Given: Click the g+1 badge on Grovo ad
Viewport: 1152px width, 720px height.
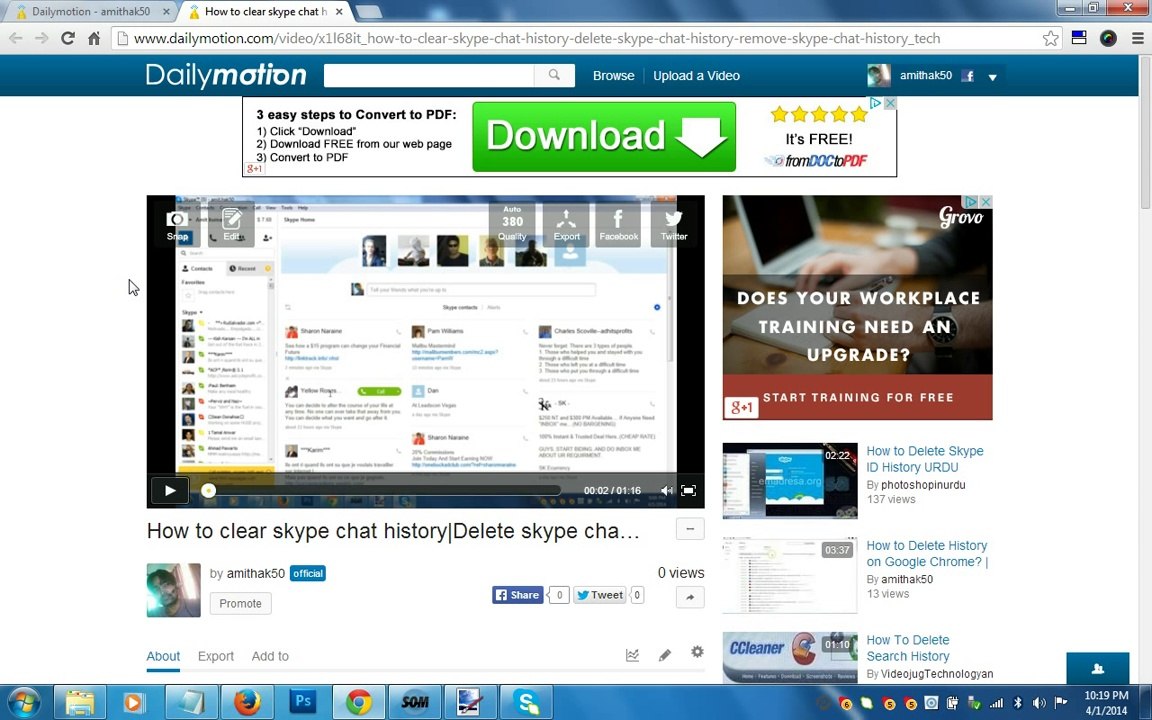Looking at the screenshot, I should pyautogui.click(x=741, y=406).
